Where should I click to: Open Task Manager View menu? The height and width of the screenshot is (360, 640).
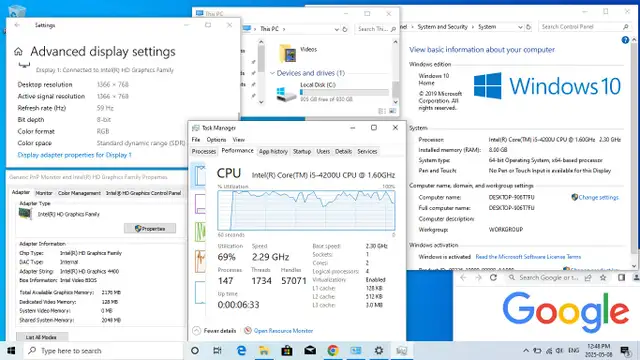click(x=239, y=140)
